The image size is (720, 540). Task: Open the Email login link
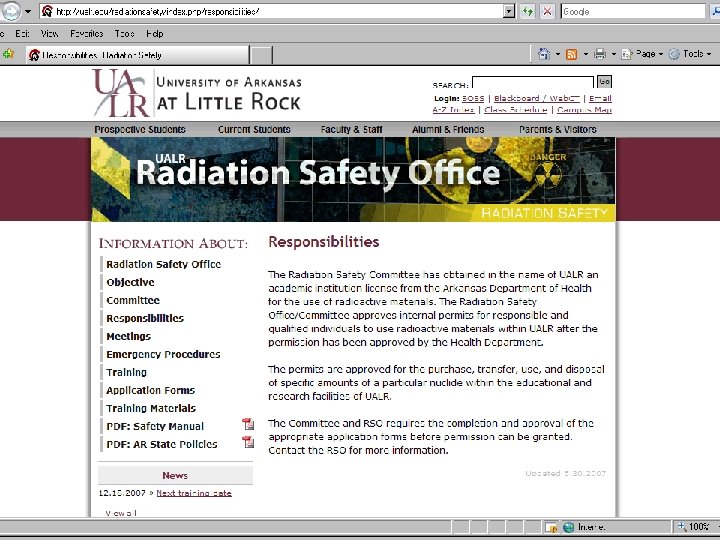tap(600, 98)
